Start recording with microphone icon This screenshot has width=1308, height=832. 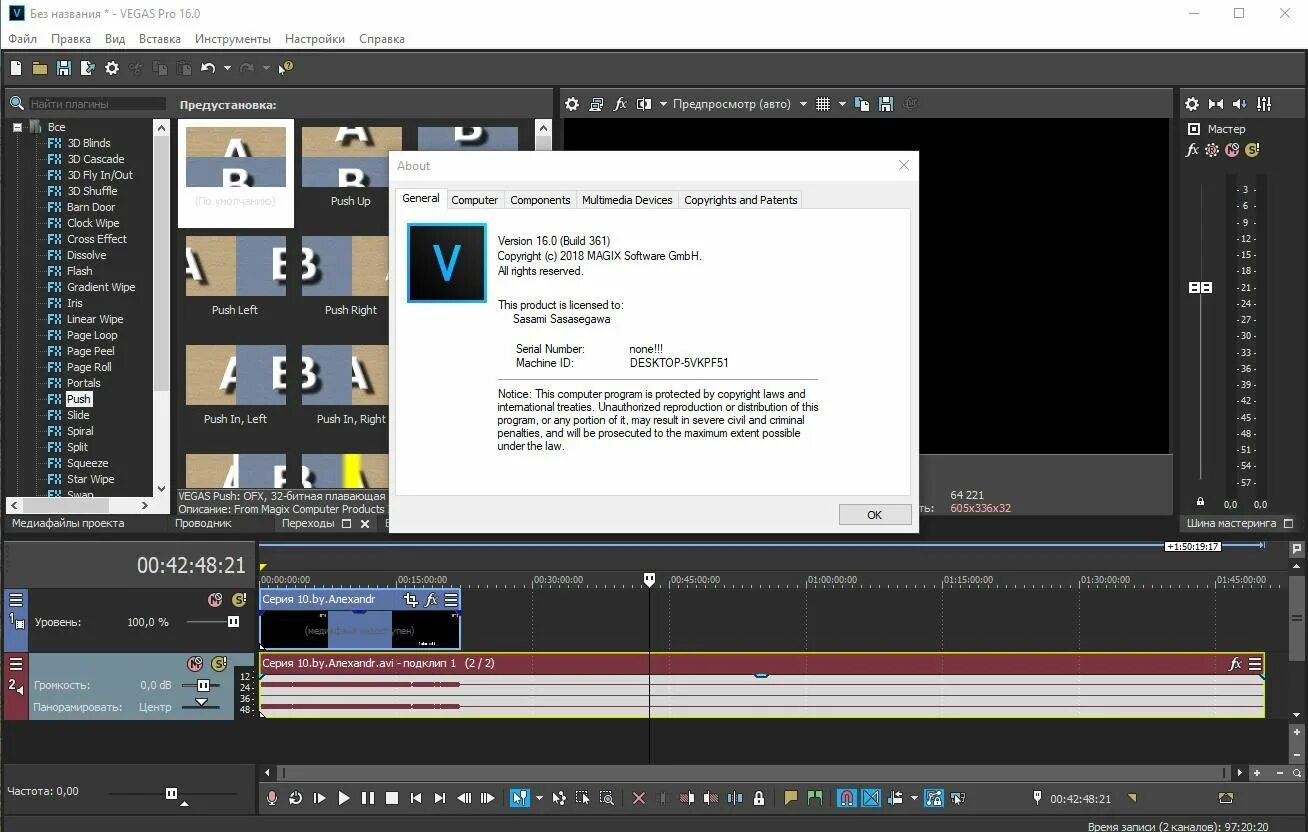click(x=271, y=798)
